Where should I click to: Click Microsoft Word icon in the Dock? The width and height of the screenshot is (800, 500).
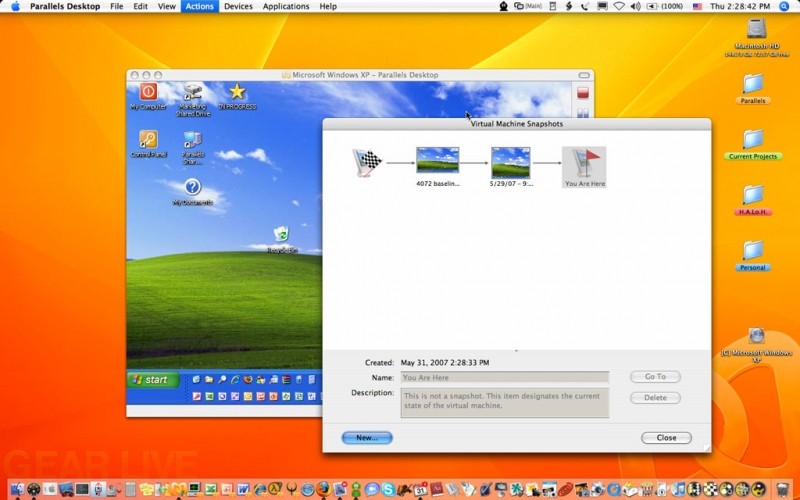coord(243,490)
